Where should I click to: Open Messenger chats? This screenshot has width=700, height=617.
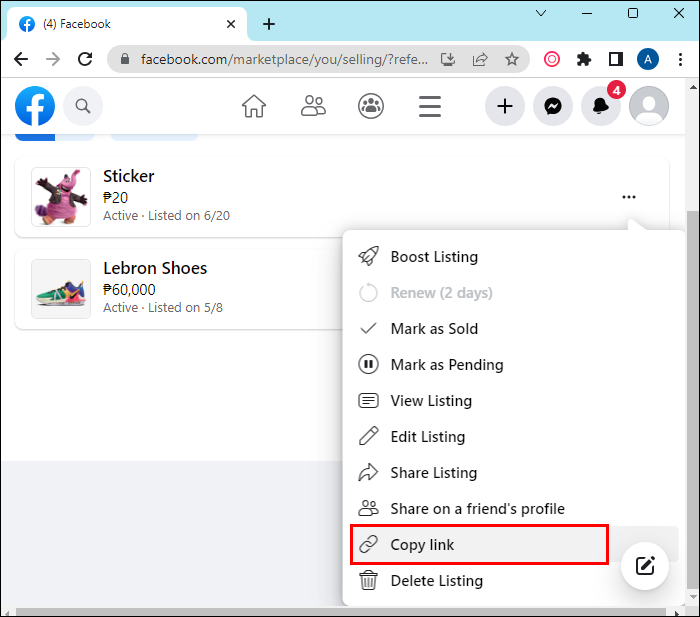pos(553,106)
